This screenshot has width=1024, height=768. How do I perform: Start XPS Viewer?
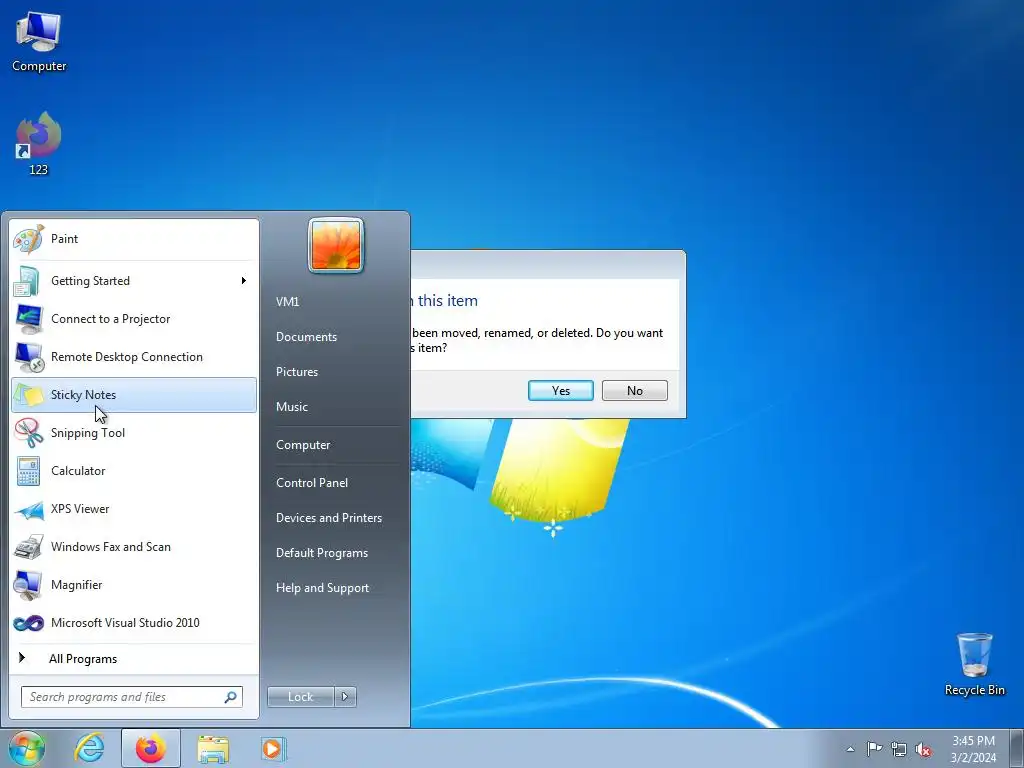(x=134, y=509)
